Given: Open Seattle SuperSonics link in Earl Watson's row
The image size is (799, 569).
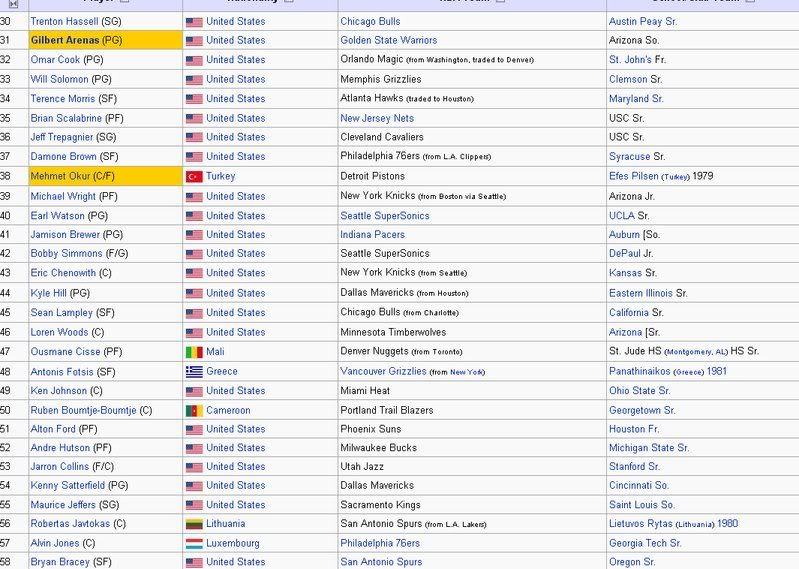Looking at the screenshot, I should (x=385, y=216).
